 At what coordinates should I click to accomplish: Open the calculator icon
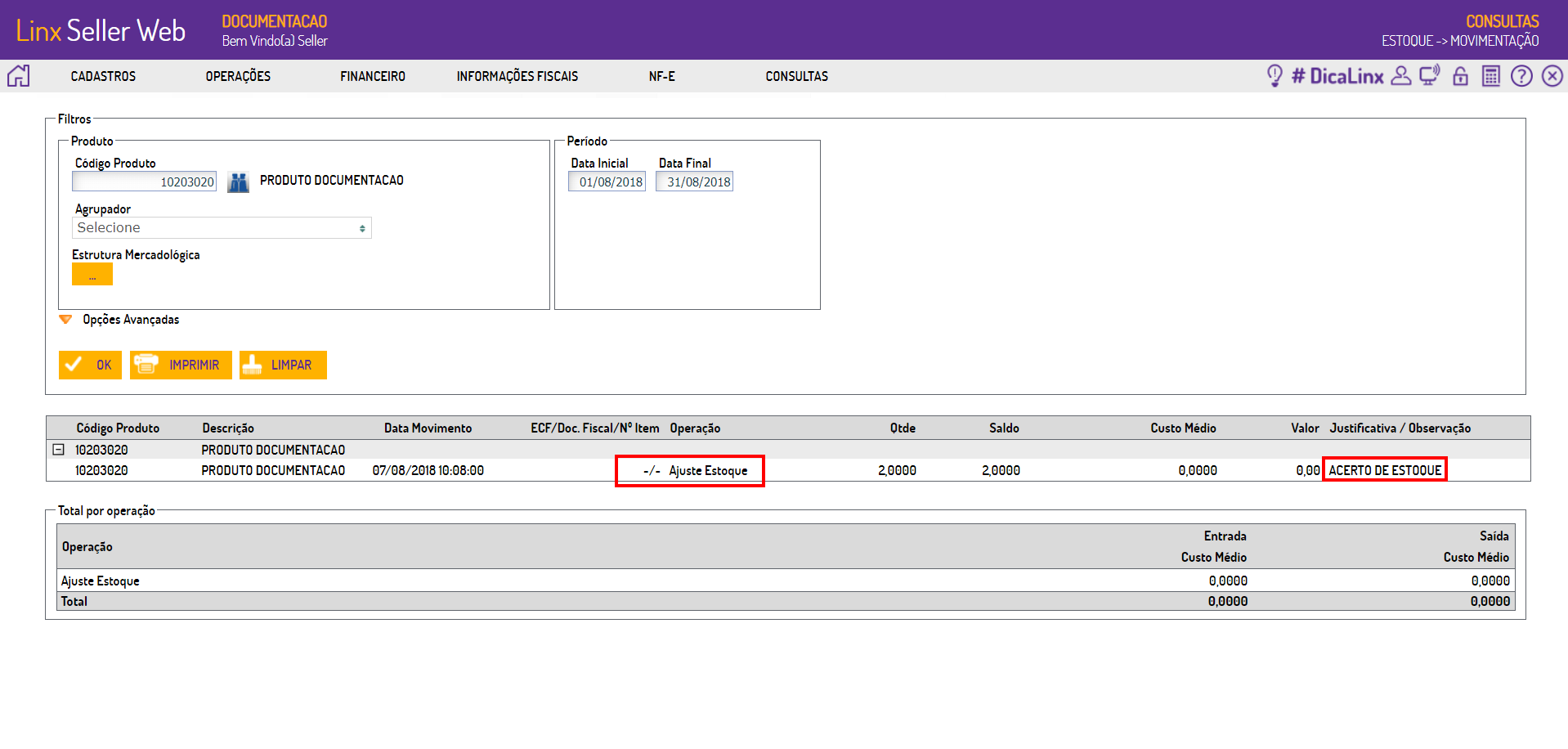pos(1491,76)
